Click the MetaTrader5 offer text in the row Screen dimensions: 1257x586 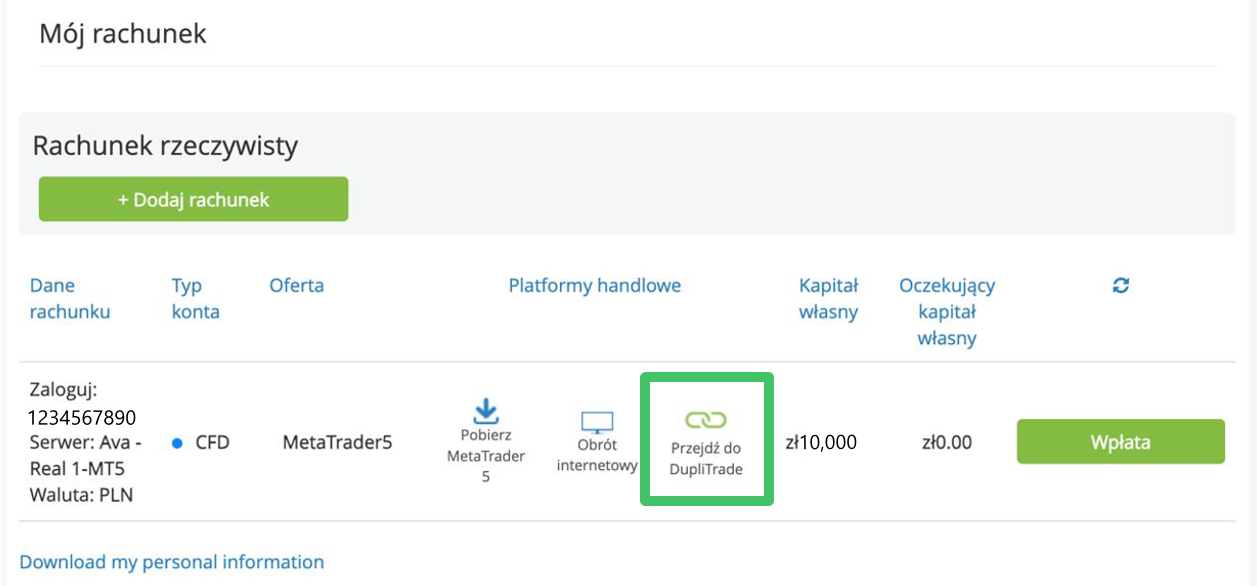click(x=337, y=442)
